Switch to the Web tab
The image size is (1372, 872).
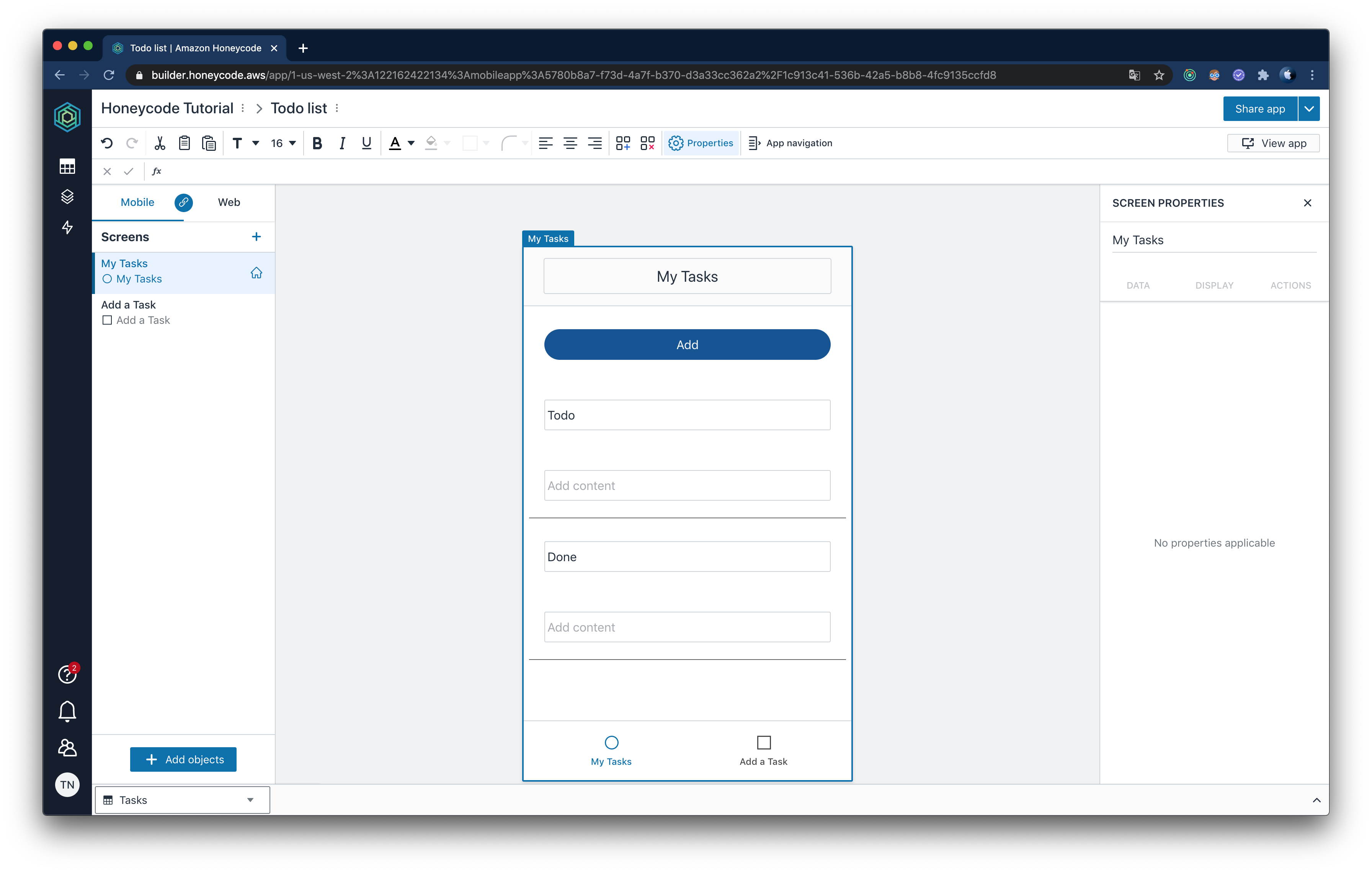coord(229,202)
